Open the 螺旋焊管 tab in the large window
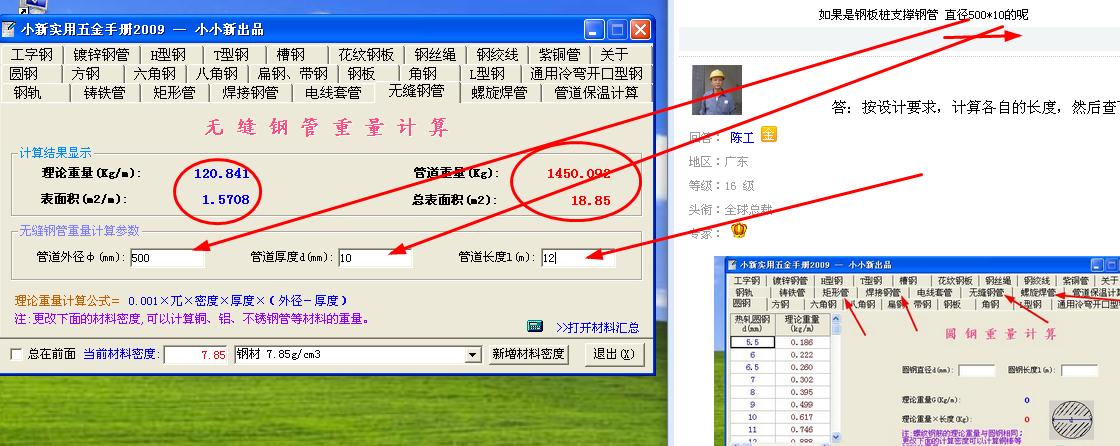Image resolution: width=1120 pixels, height=446 pixels. 499,92
